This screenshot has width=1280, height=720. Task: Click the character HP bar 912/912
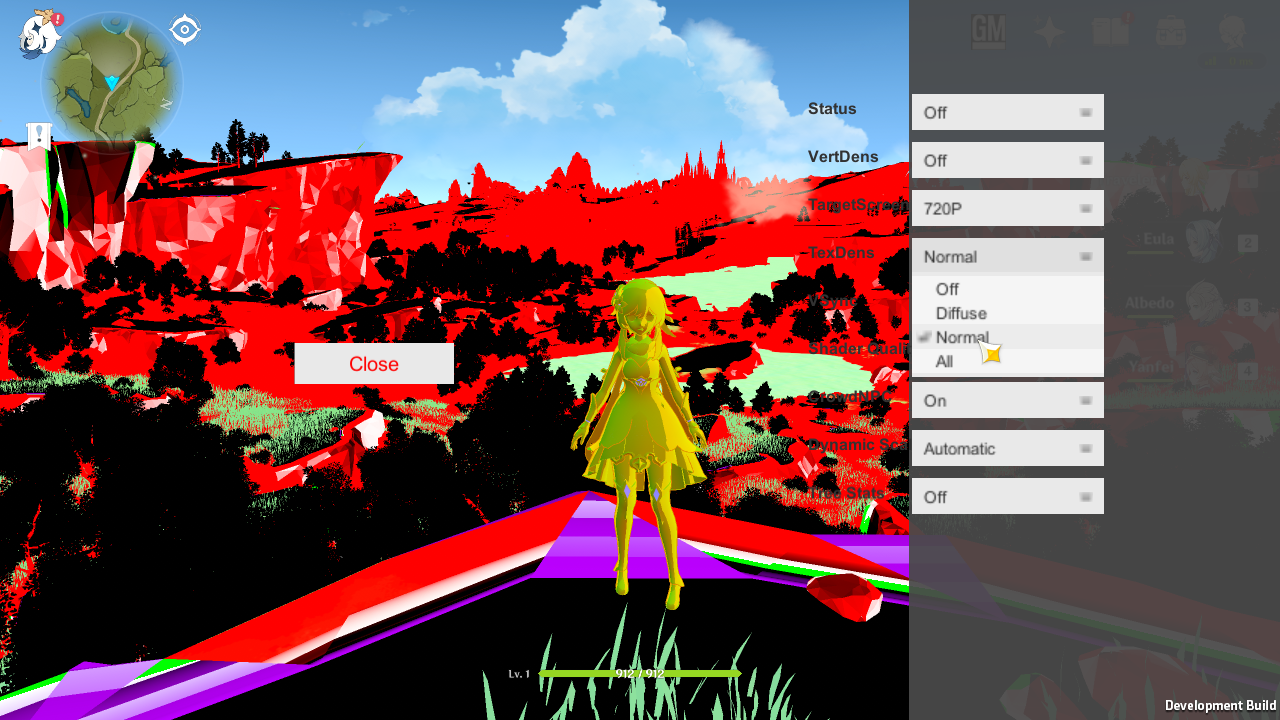(x=640, y=673)
